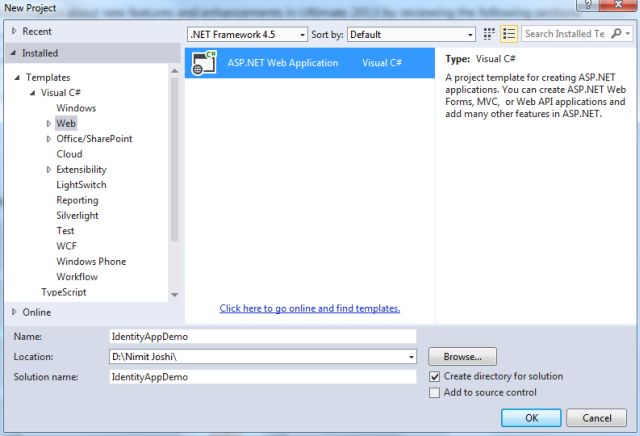Select the Silverlight template category

77,216
